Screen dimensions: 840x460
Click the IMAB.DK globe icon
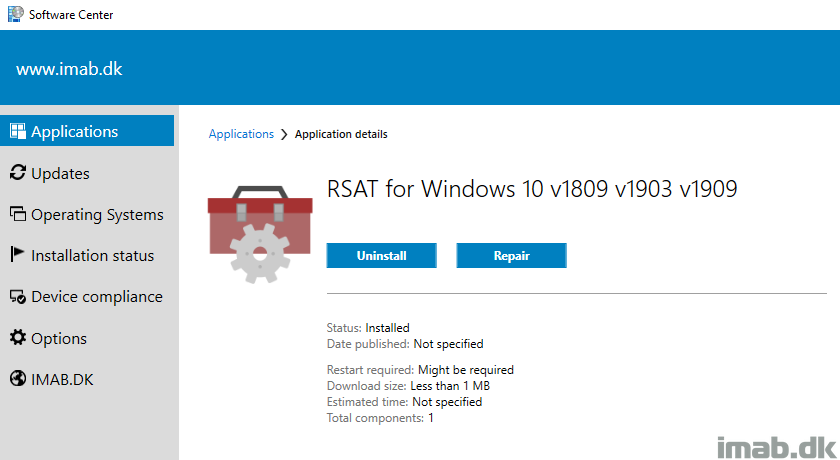click(x=18, y=379)
